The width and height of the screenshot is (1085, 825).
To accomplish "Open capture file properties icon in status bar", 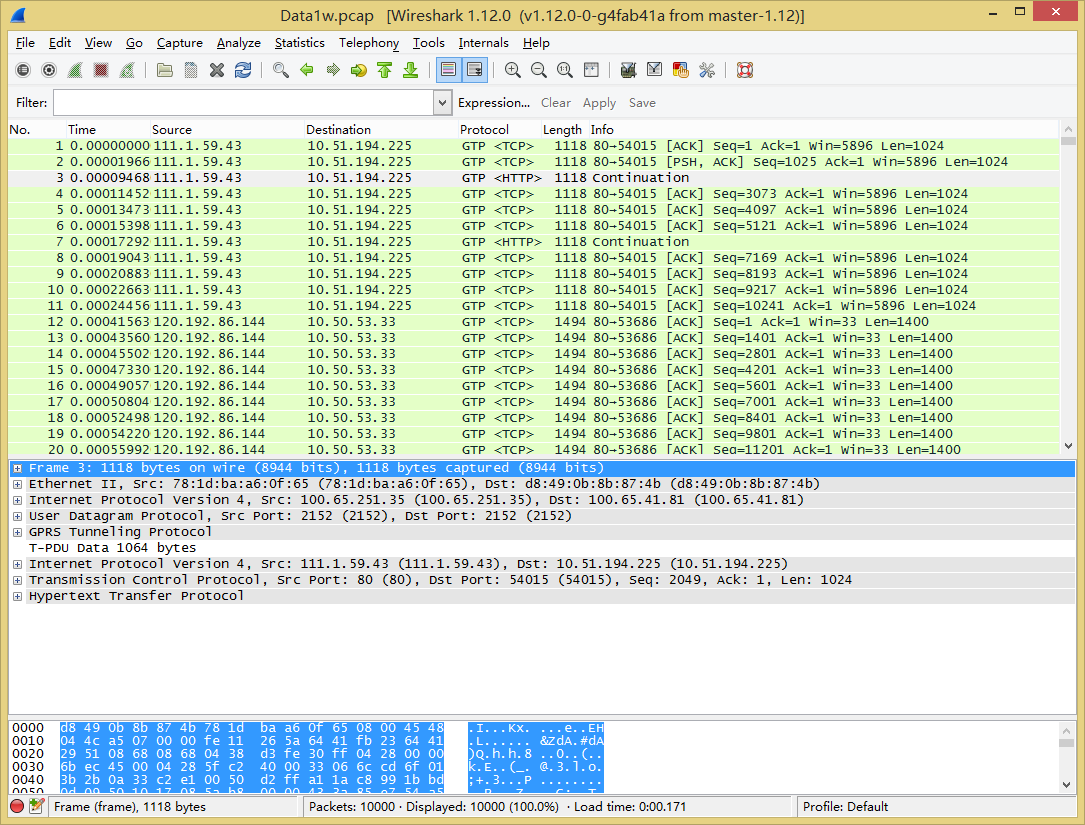I will [37, 806].
